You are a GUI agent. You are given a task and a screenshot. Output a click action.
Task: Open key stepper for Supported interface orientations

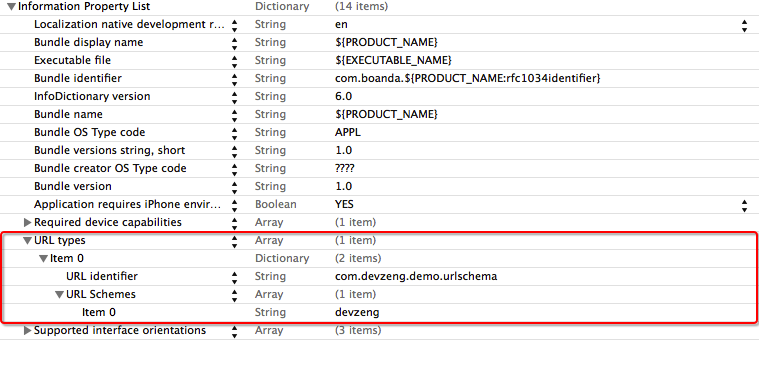(x=234, y=331)
